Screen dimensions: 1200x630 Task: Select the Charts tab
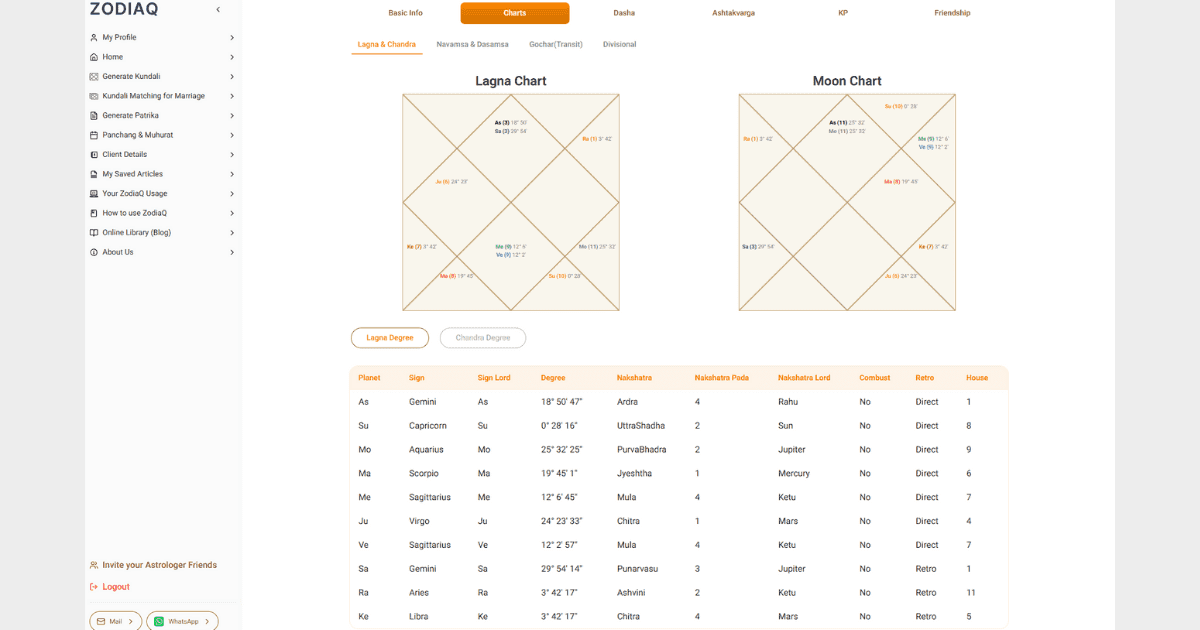click(515, 13)
